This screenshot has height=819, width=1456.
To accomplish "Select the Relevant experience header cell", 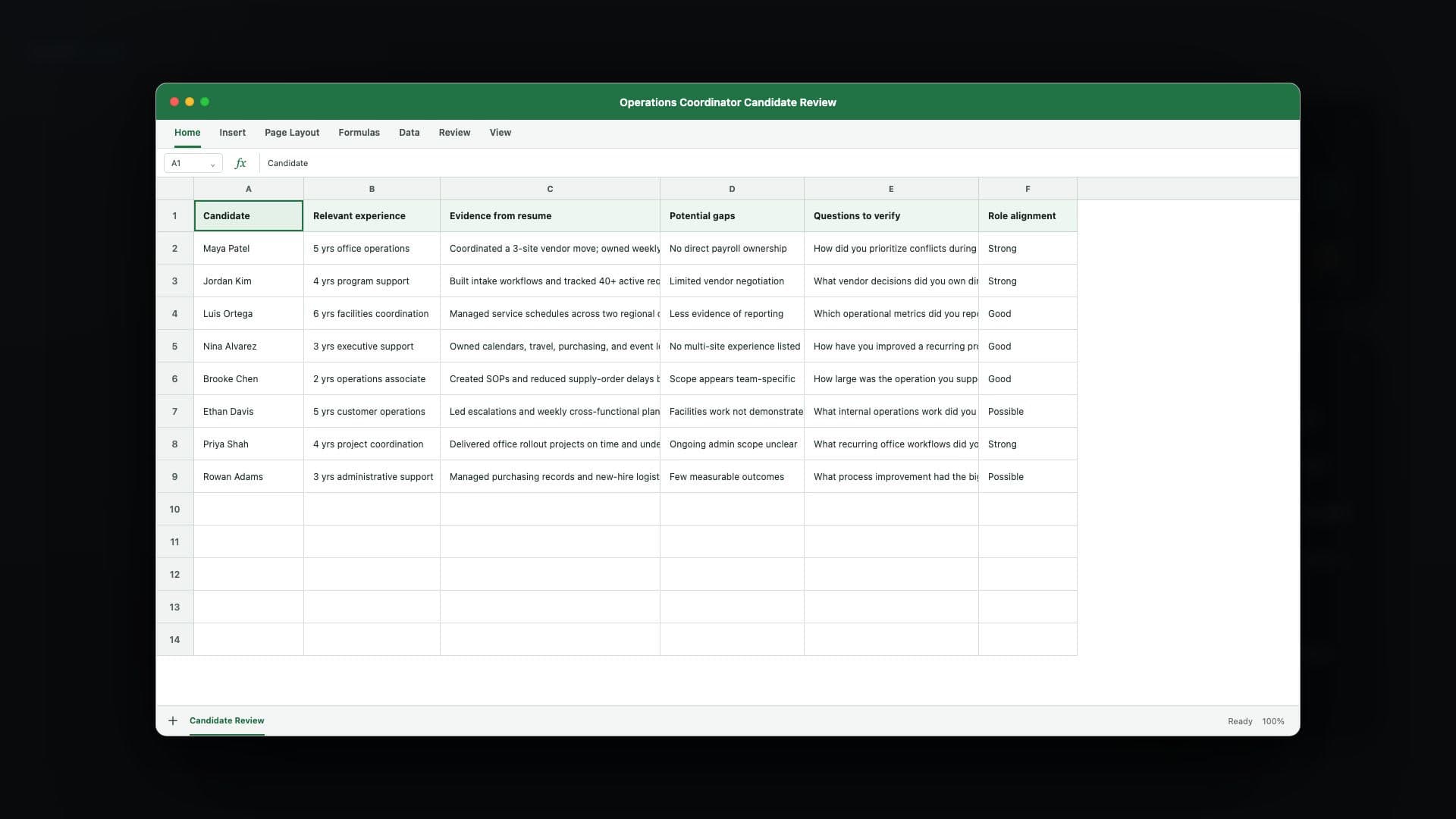I will [372, 216].
